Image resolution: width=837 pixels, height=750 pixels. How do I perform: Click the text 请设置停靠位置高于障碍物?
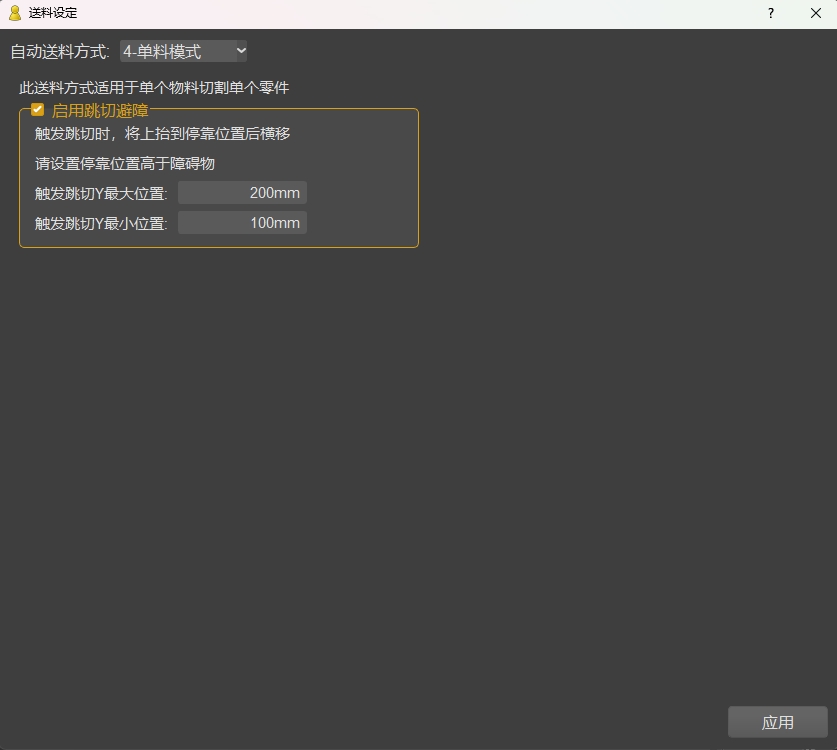(x=125, y=163)
